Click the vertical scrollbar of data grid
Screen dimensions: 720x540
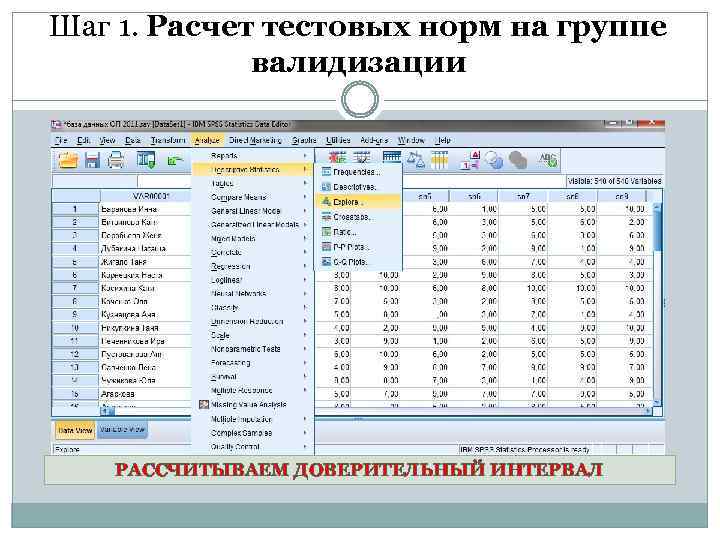pyautogui.click(x=657, y=303)
